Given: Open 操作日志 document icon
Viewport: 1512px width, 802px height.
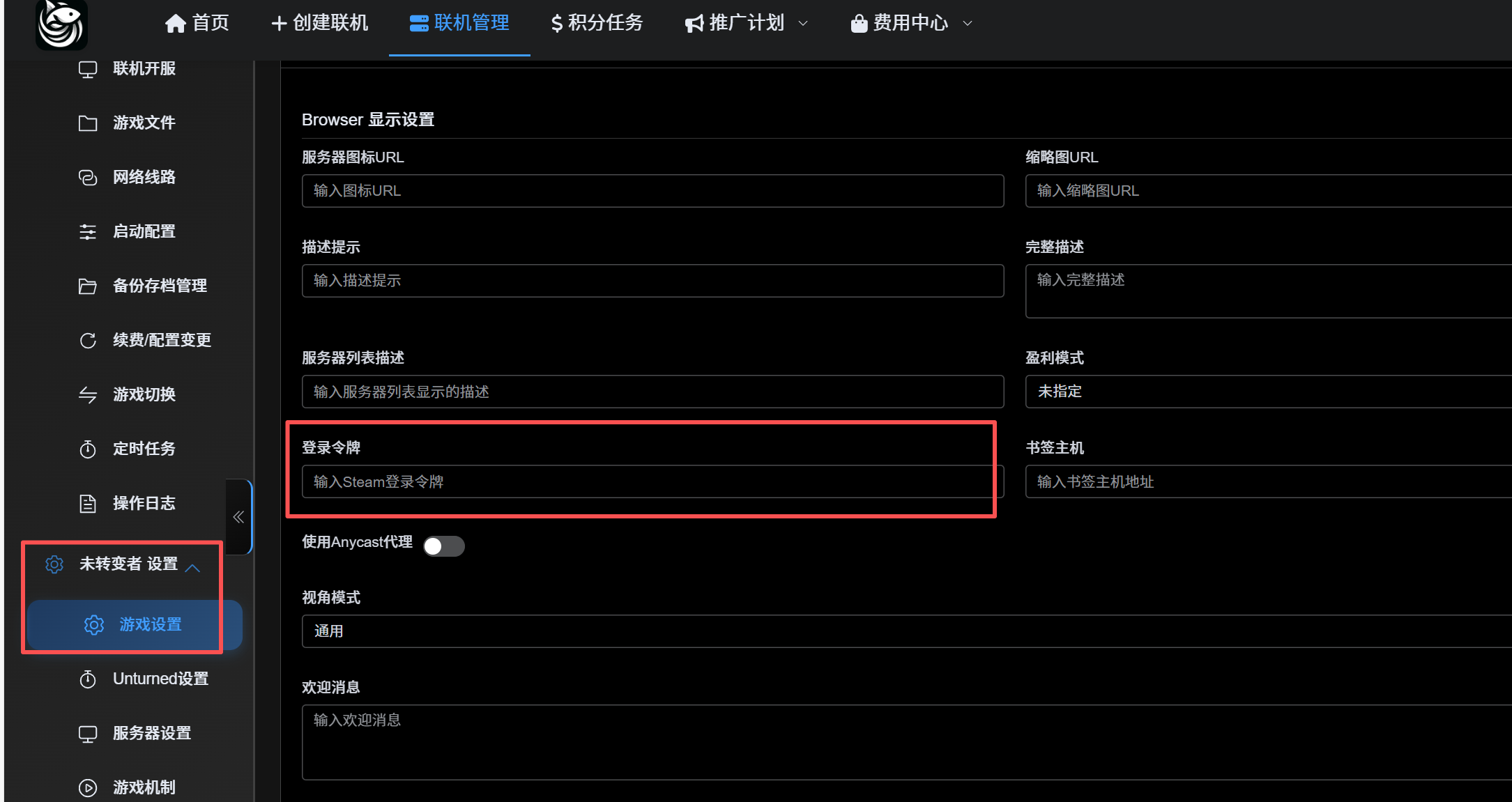Looking at the screenshot, I should coord(88,504).
